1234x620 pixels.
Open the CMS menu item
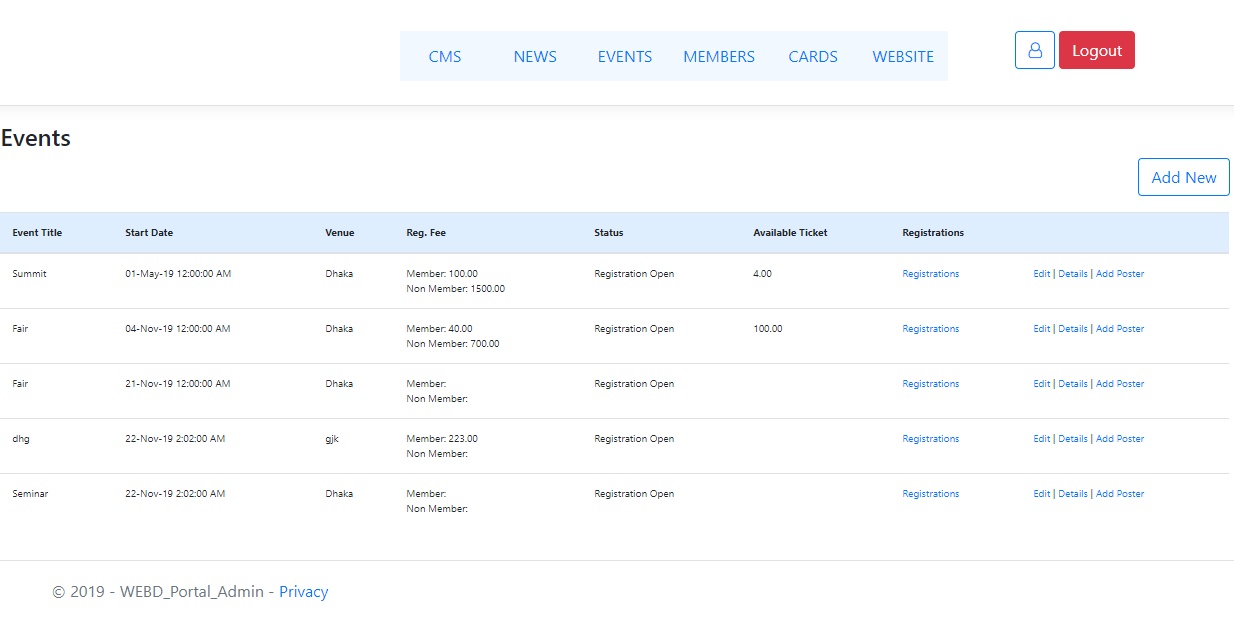pos(445,56)
